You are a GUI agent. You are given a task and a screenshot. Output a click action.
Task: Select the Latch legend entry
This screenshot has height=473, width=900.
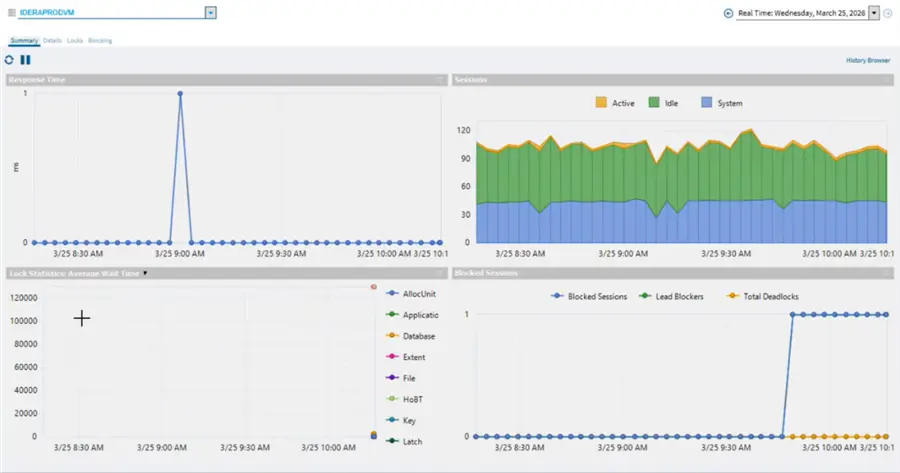pos(404,441)
